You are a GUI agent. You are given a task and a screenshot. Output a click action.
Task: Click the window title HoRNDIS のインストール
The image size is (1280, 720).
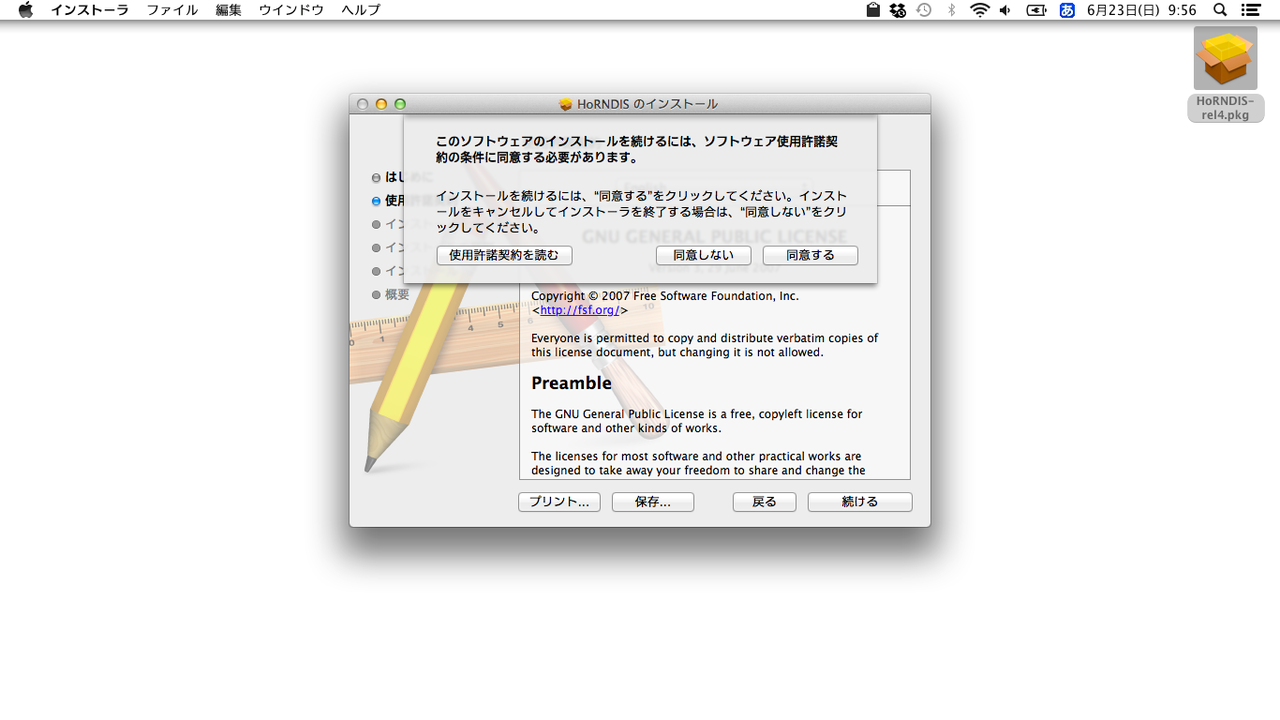647,104
